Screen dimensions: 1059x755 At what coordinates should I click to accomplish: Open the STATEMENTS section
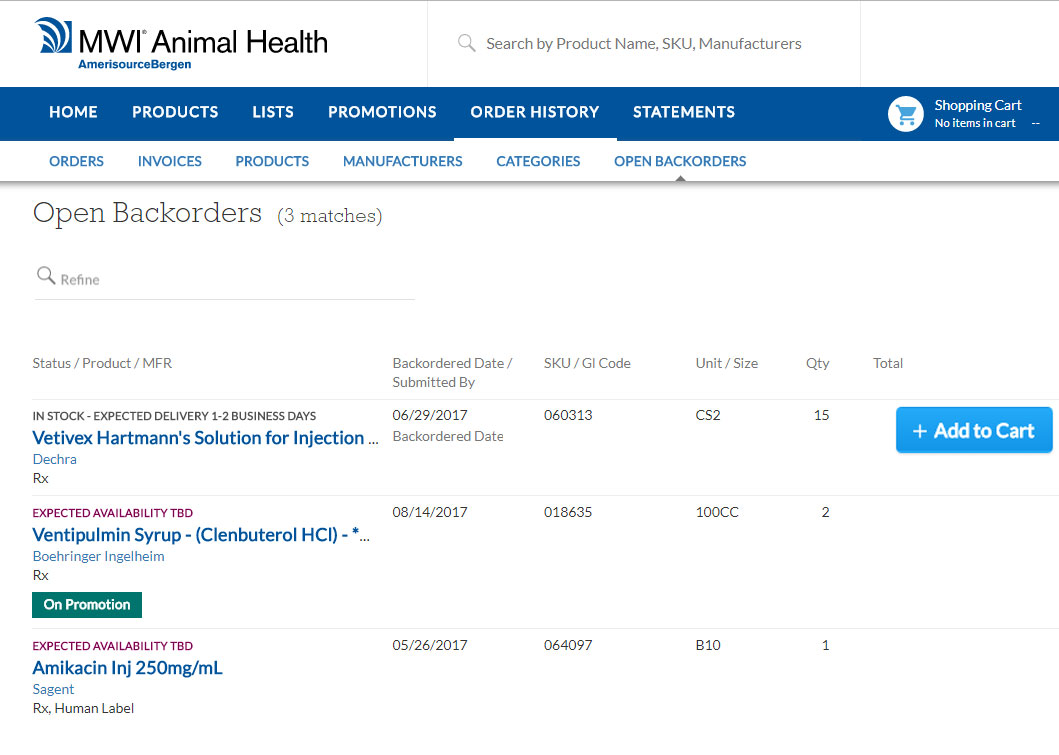point(683,113)
